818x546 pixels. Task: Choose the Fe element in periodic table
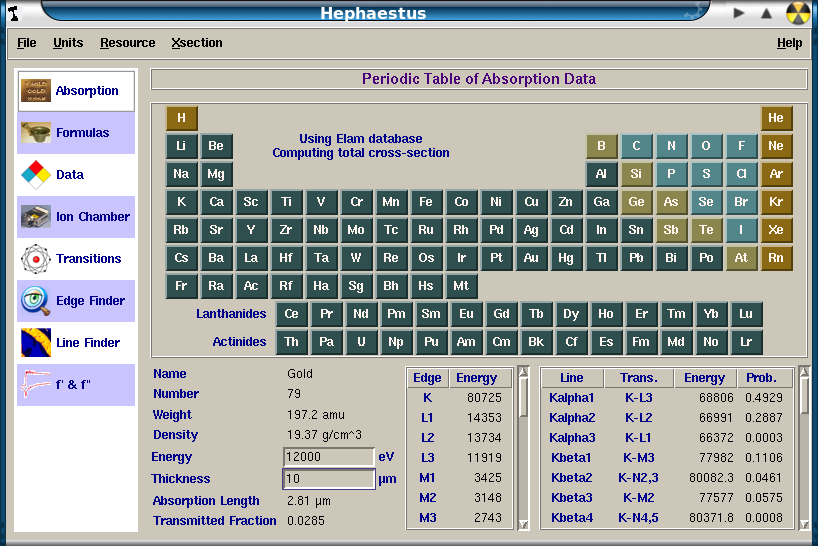(426, 202)
